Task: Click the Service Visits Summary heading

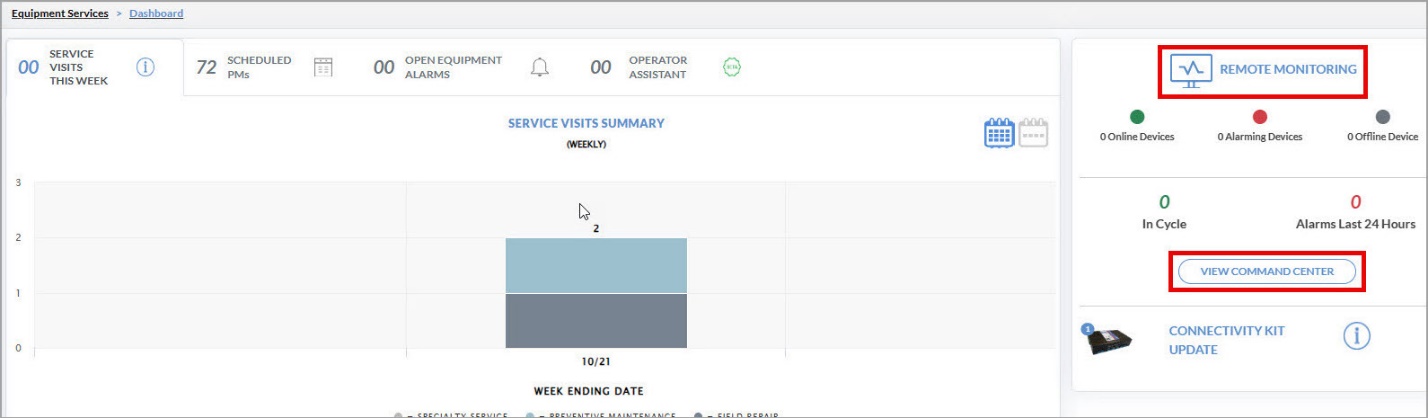Action: click(586, 124)
